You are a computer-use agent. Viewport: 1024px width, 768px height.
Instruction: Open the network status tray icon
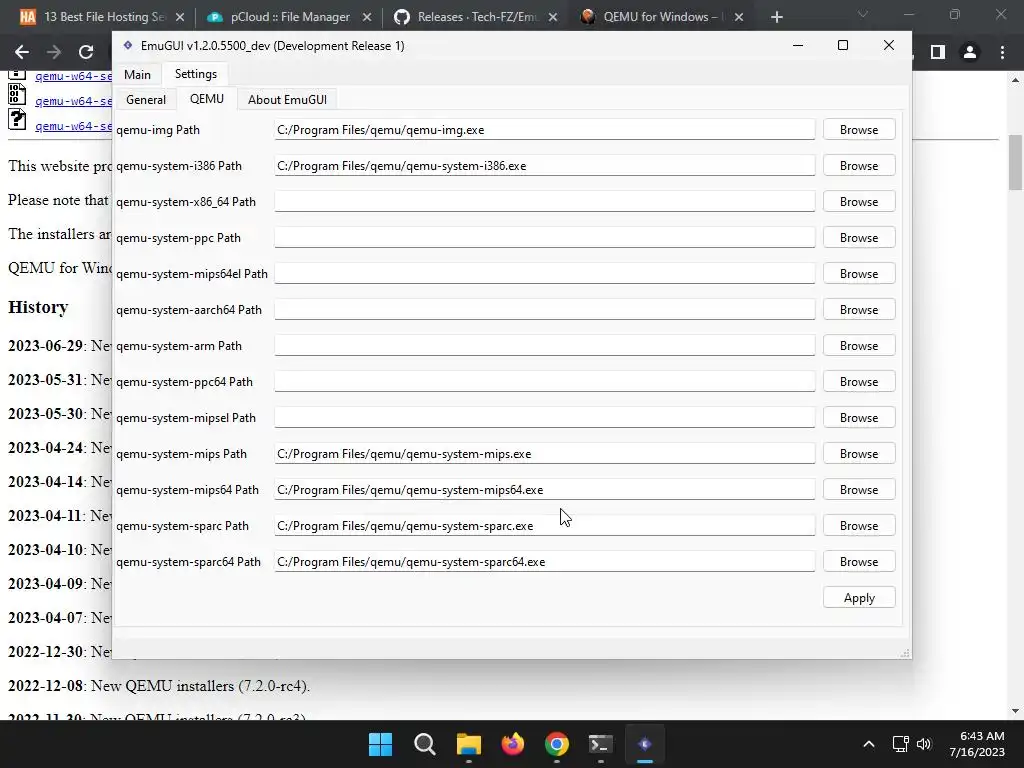click(x=901, y=744)
